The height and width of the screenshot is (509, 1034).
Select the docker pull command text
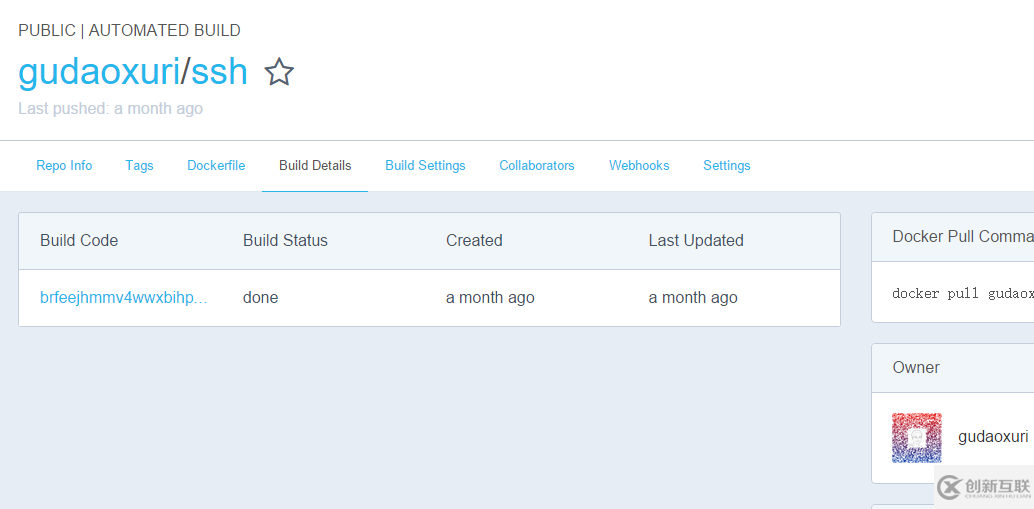pos(963,293)
